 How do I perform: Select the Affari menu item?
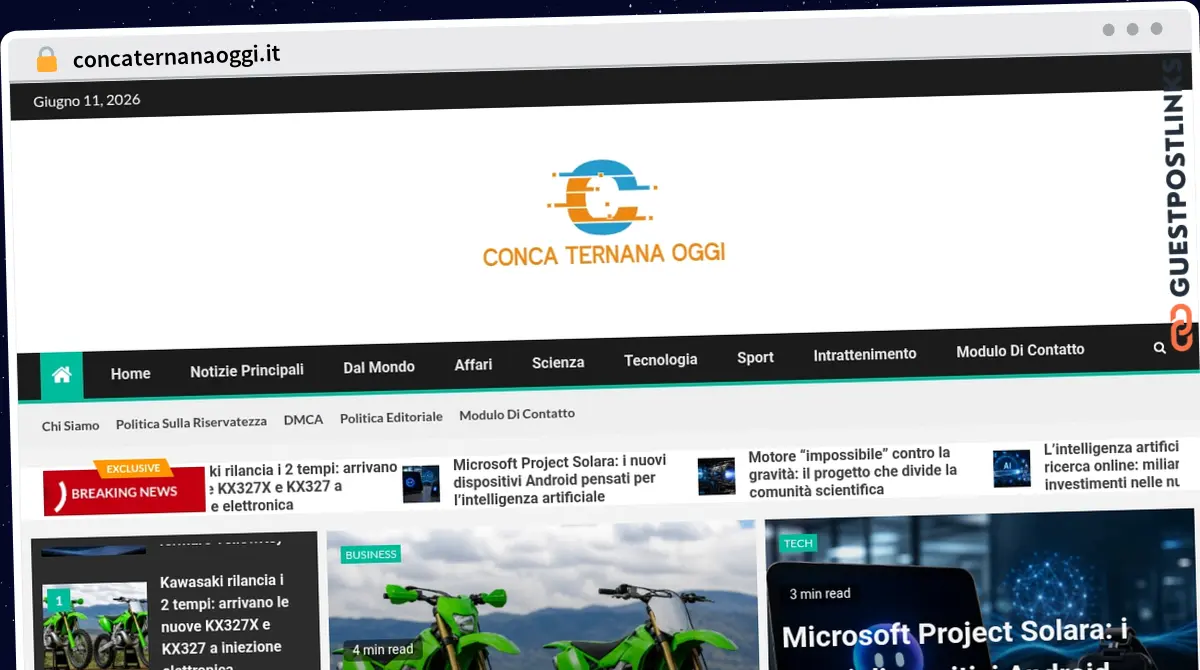click(473, 364)
